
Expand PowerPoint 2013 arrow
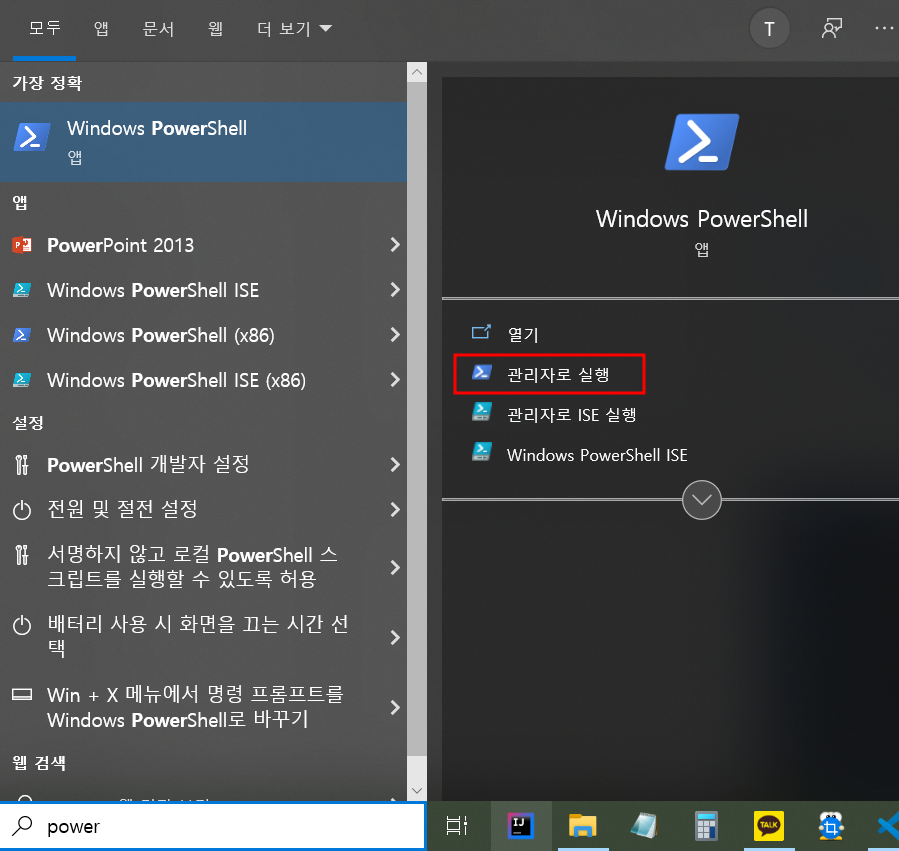[x=394, y=245]
